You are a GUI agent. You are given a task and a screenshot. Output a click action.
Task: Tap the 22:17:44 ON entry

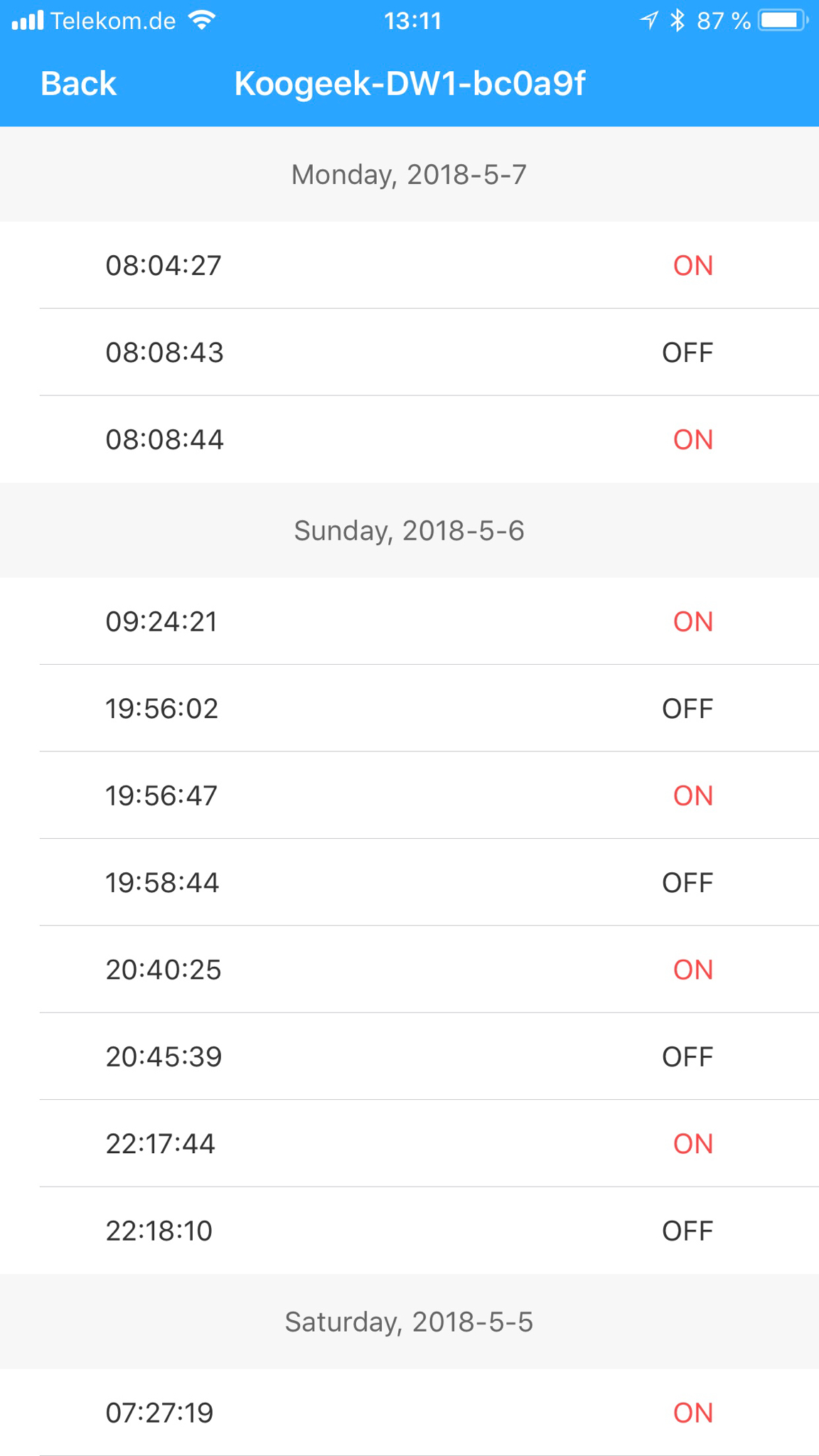click(x=409, y=1144)
